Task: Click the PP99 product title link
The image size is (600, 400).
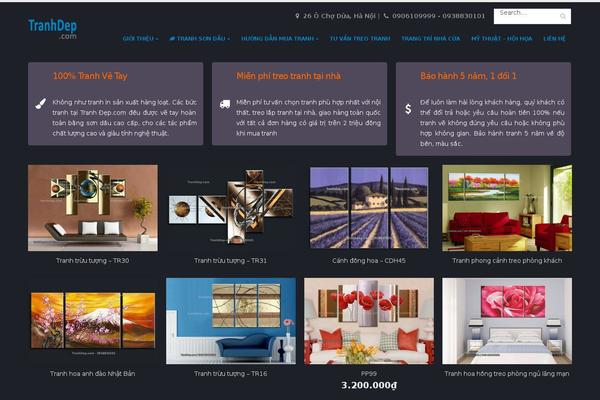Action: point(369,374)
